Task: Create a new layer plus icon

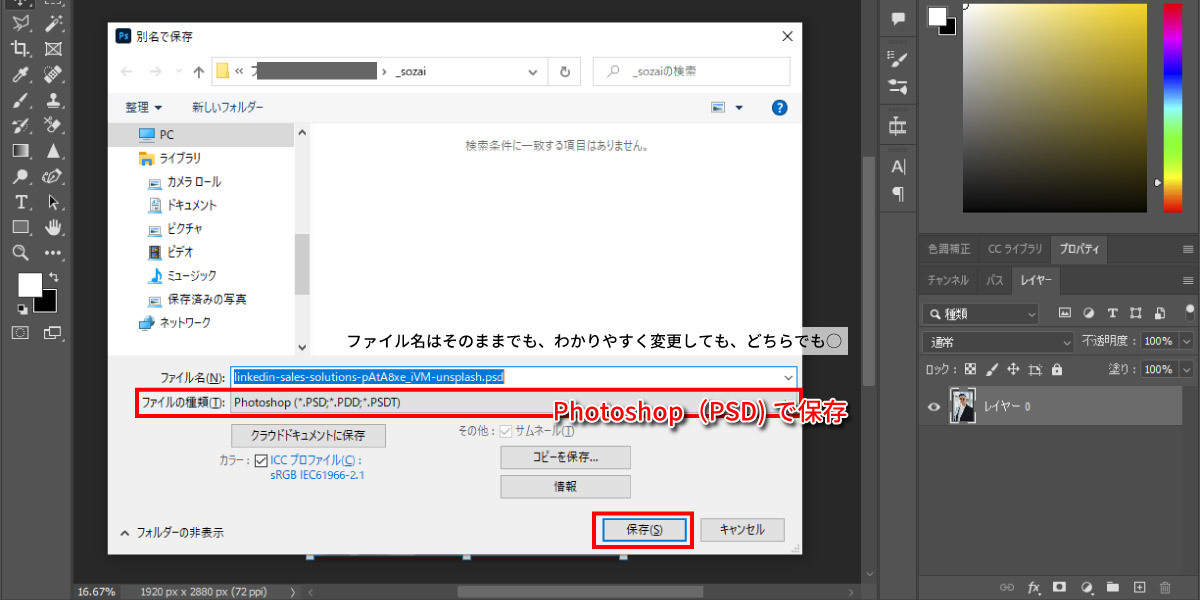Action: [1138, 587]
